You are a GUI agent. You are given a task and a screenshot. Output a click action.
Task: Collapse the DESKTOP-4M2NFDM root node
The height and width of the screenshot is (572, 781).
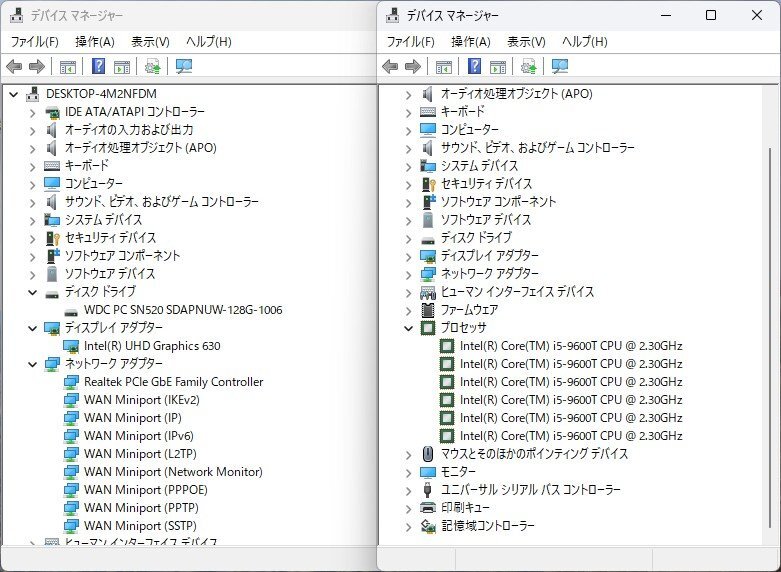tap(13, 94)
